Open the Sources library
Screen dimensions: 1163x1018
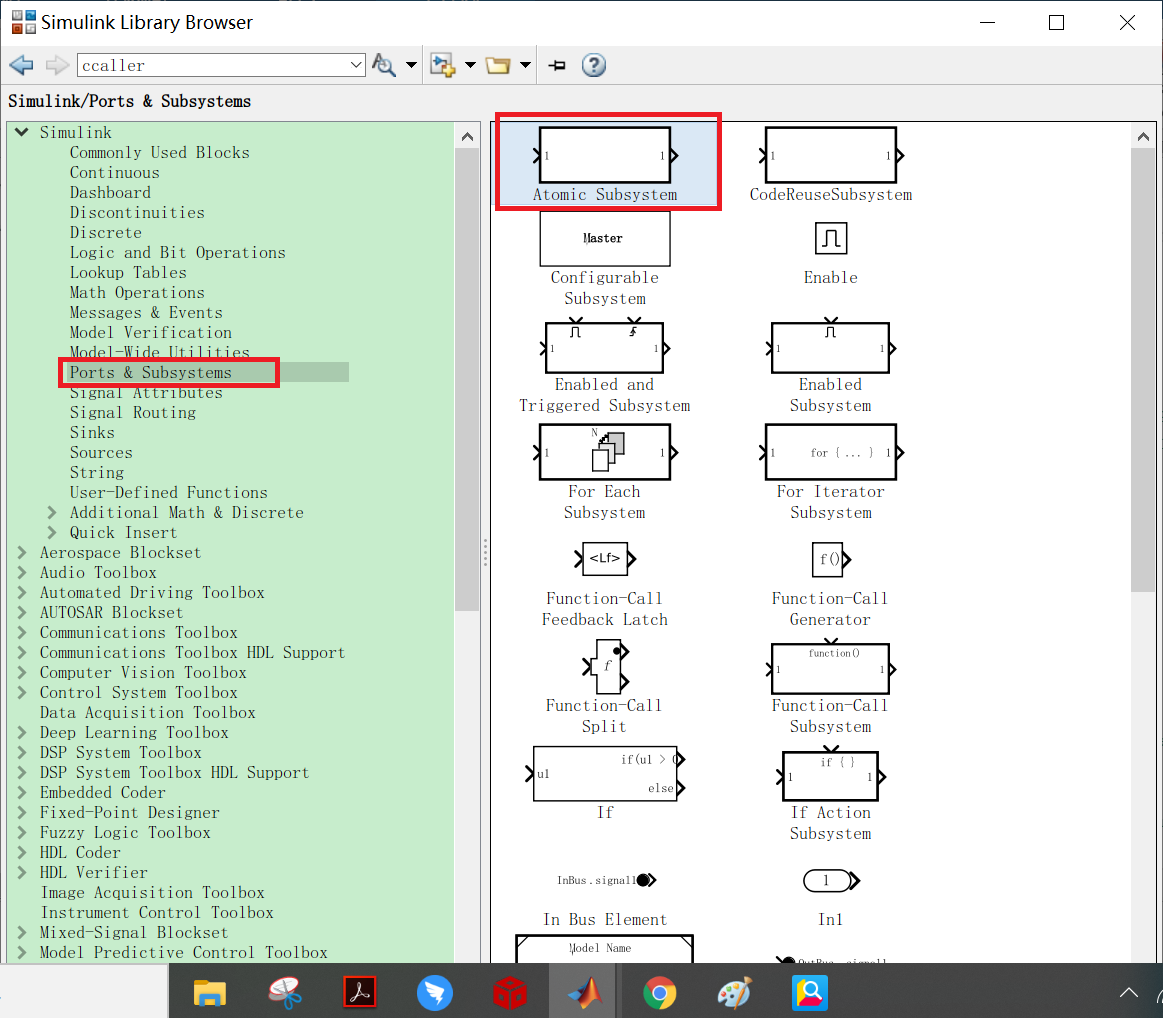[x=101, y=452]
